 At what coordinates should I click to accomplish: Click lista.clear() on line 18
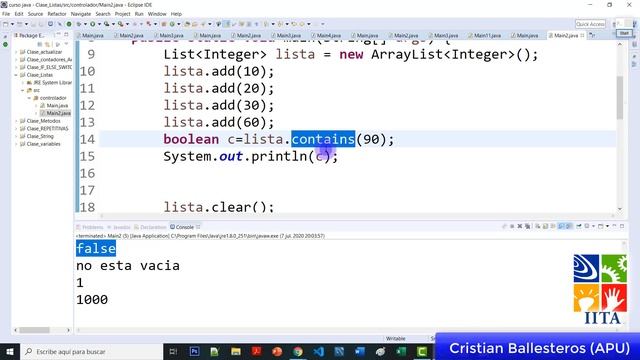point(219,207)
